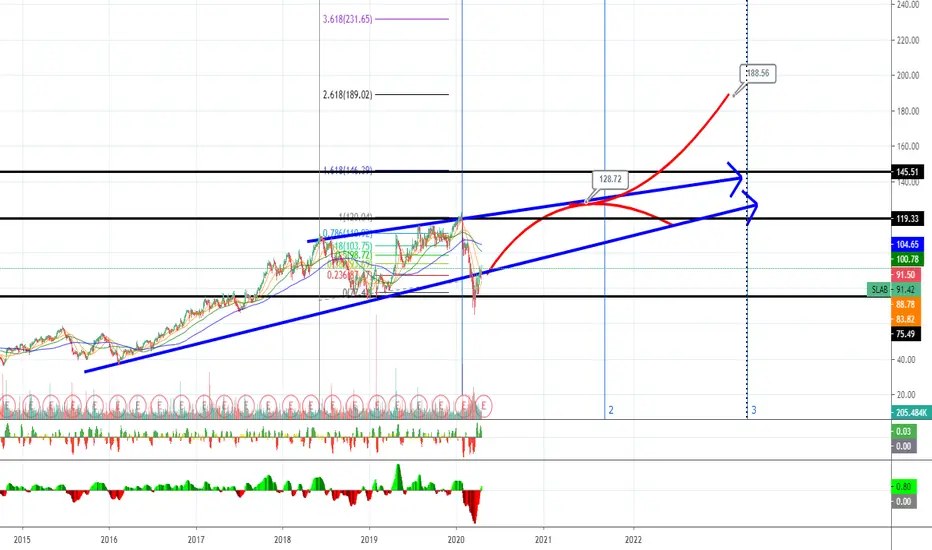Select the 119.33 horizontal line price tag
Image resolution: width=932 pixels, height=550 pixels.
tap(907, 219)
